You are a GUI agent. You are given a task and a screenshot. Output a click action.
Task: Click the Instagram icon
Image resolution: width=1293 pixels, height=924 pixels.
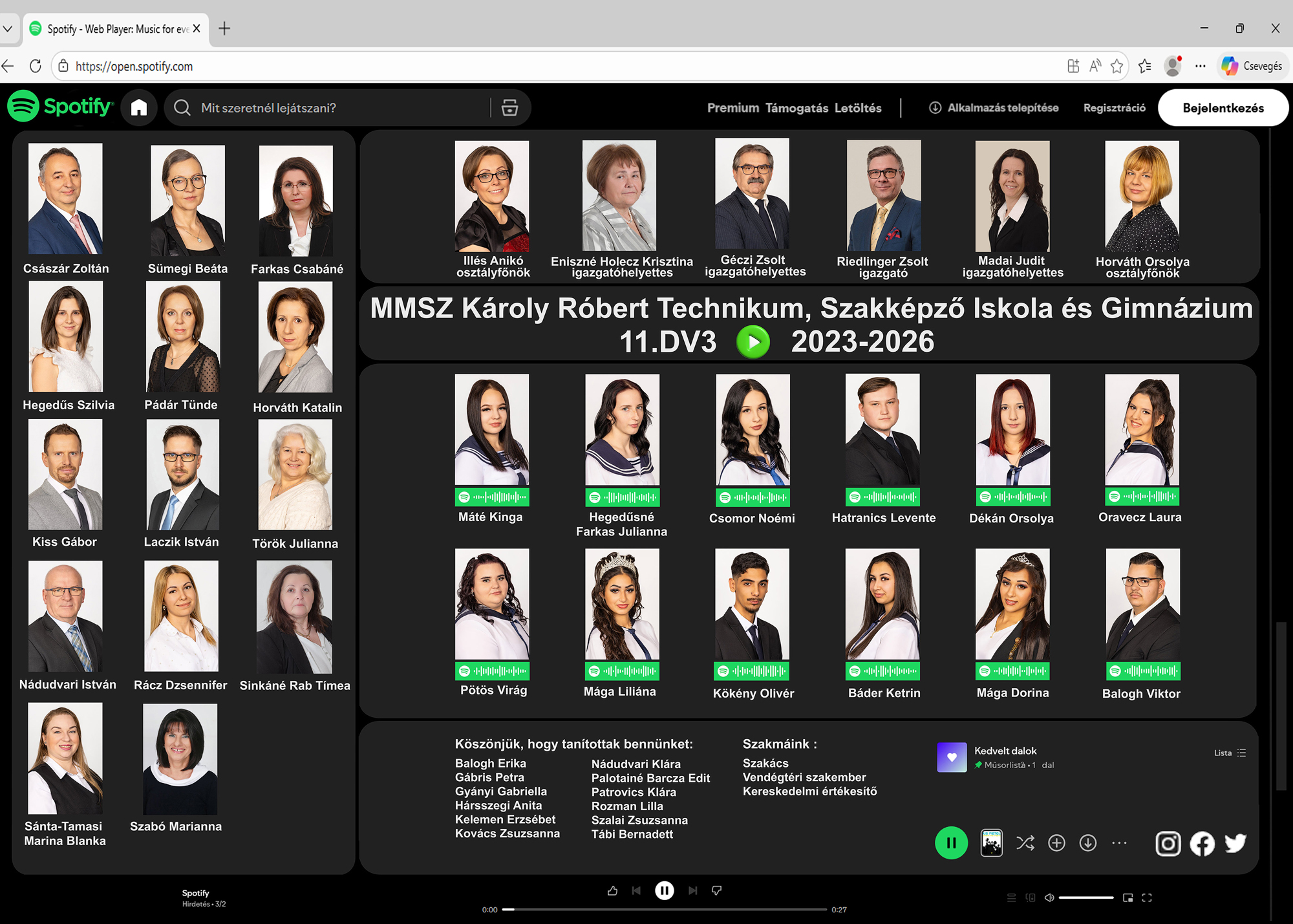click(1168, 843)
